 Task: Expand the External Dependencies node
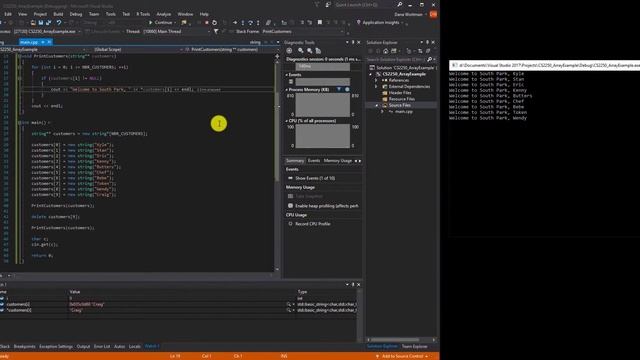click(x=377, y=87)
